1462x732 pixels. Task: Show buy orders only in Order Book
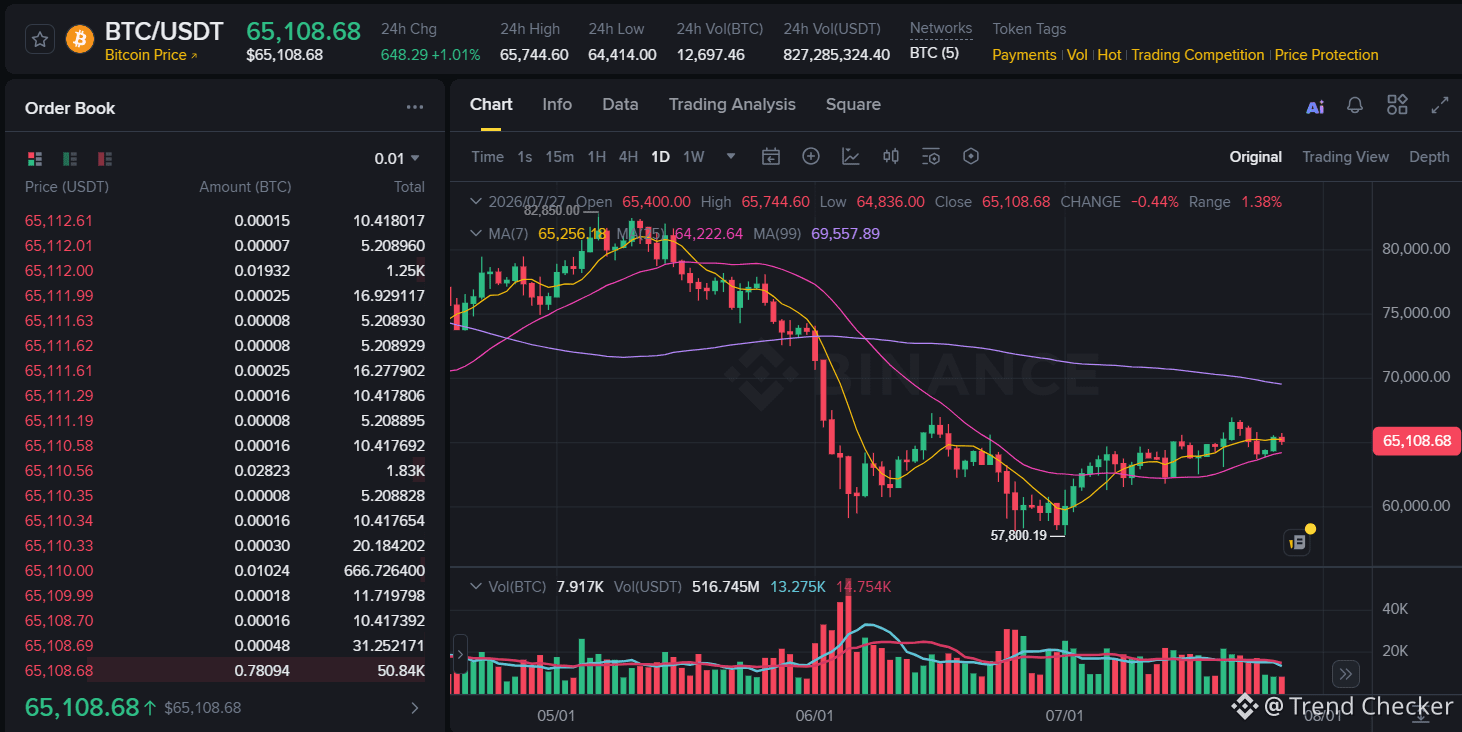pyautogui.click(x=70, y=158)
